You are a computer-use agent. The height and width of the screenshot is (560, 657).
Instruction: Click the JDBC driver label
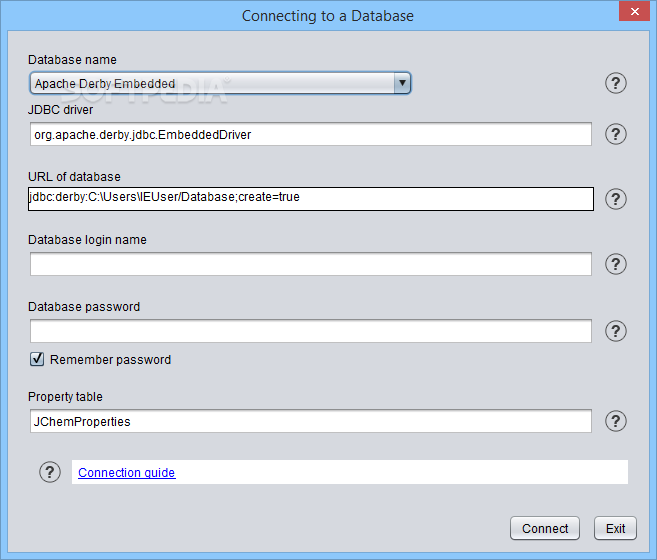click(x=60, y=110)
